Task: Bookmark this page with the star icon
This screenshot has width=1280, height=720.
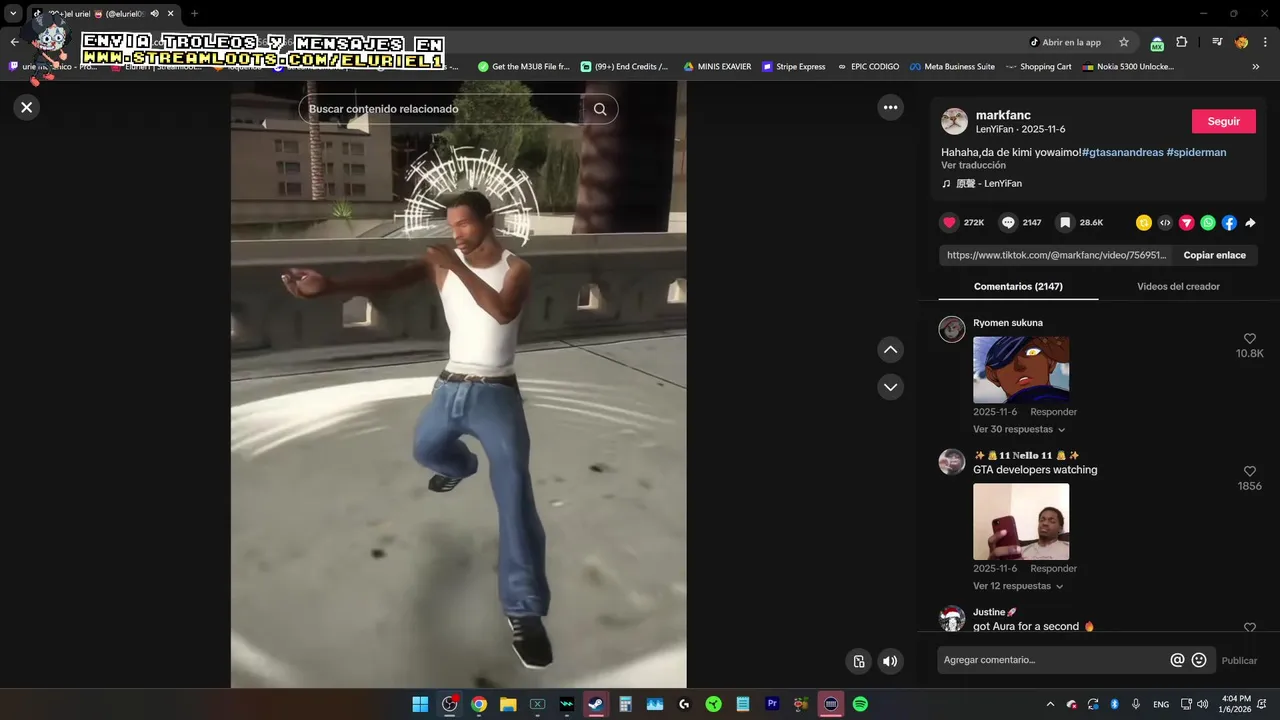Action: point(1124,42)
